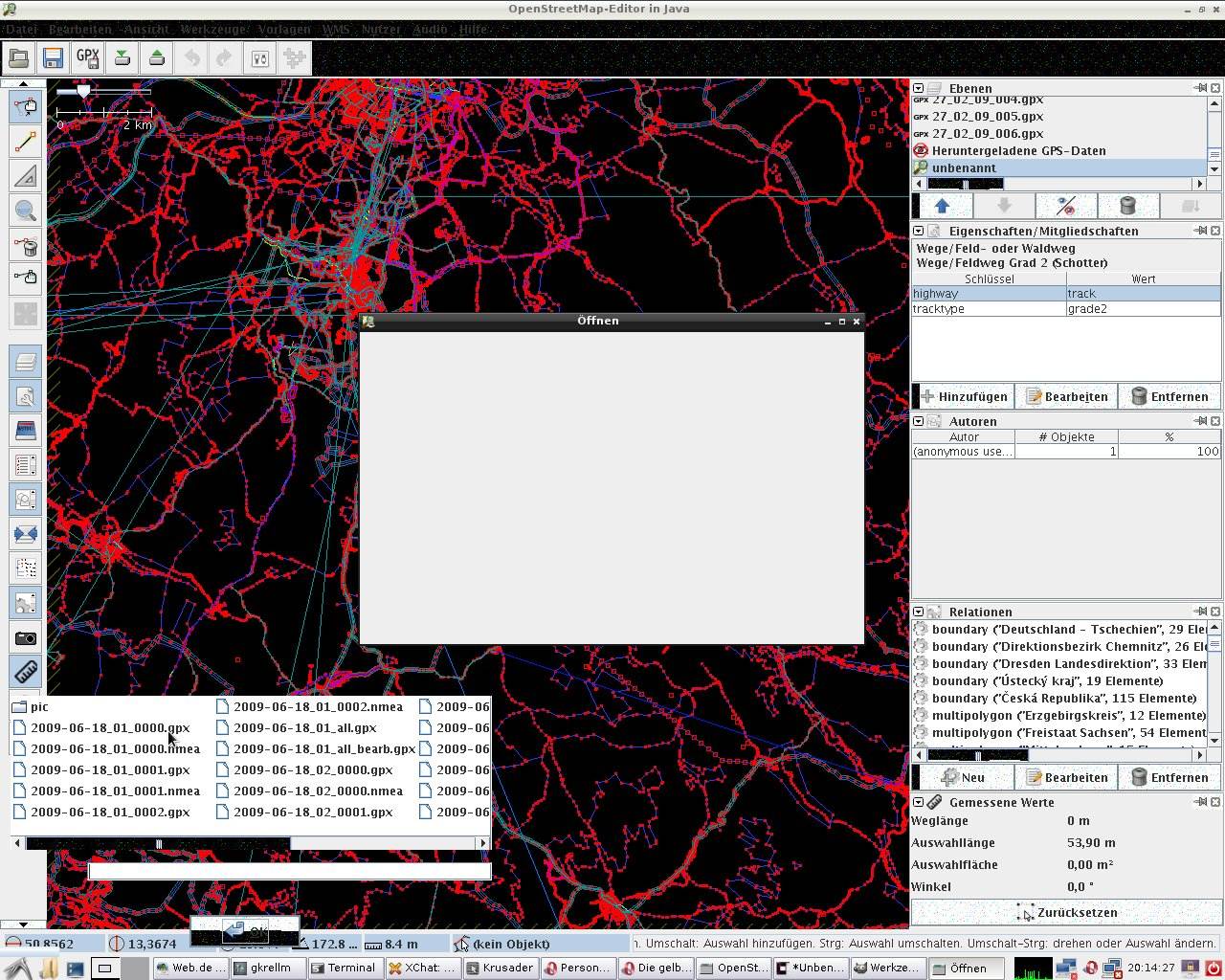Click the download from OSM icon
This screenshot has height=980, width=1225.
tap(122, 58)
